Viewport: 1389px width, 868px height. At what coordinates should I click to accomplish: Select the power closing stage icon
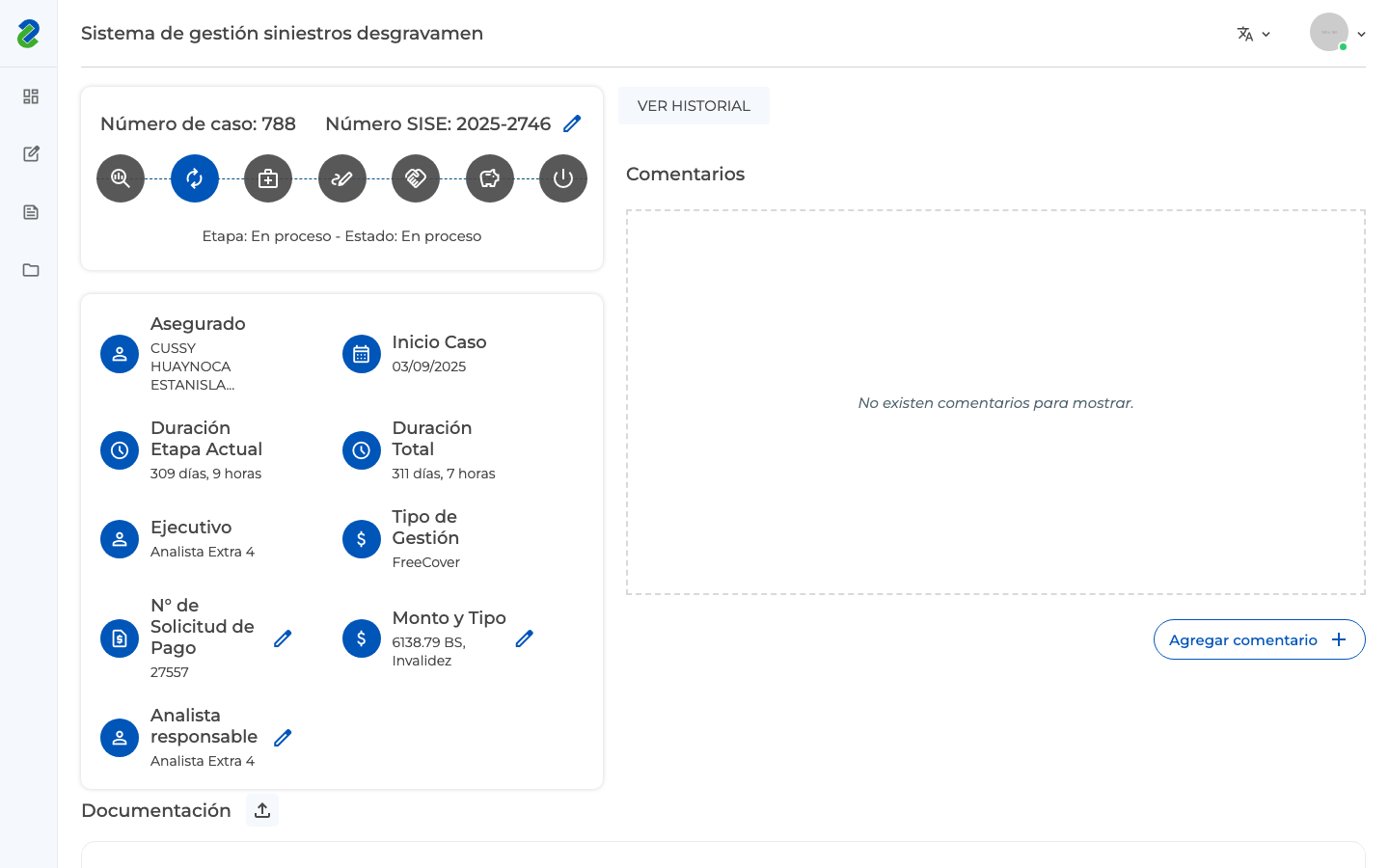point(563,178)
